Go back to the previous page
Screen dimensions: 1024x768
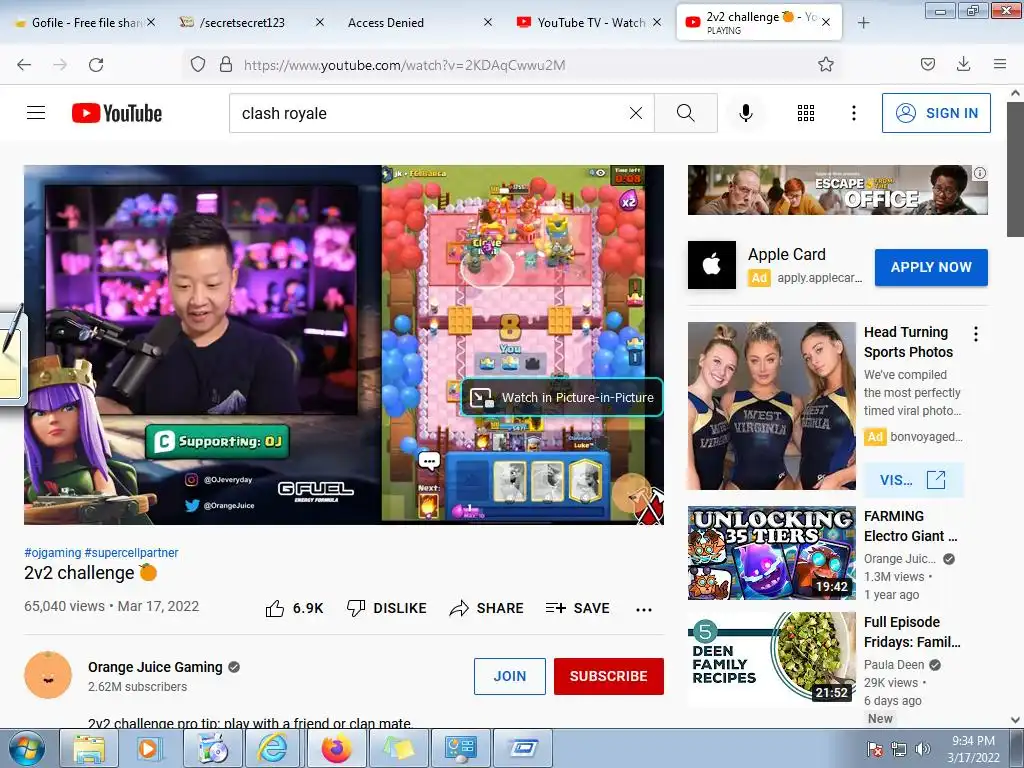pyautogui.click(x=24, y=65)
